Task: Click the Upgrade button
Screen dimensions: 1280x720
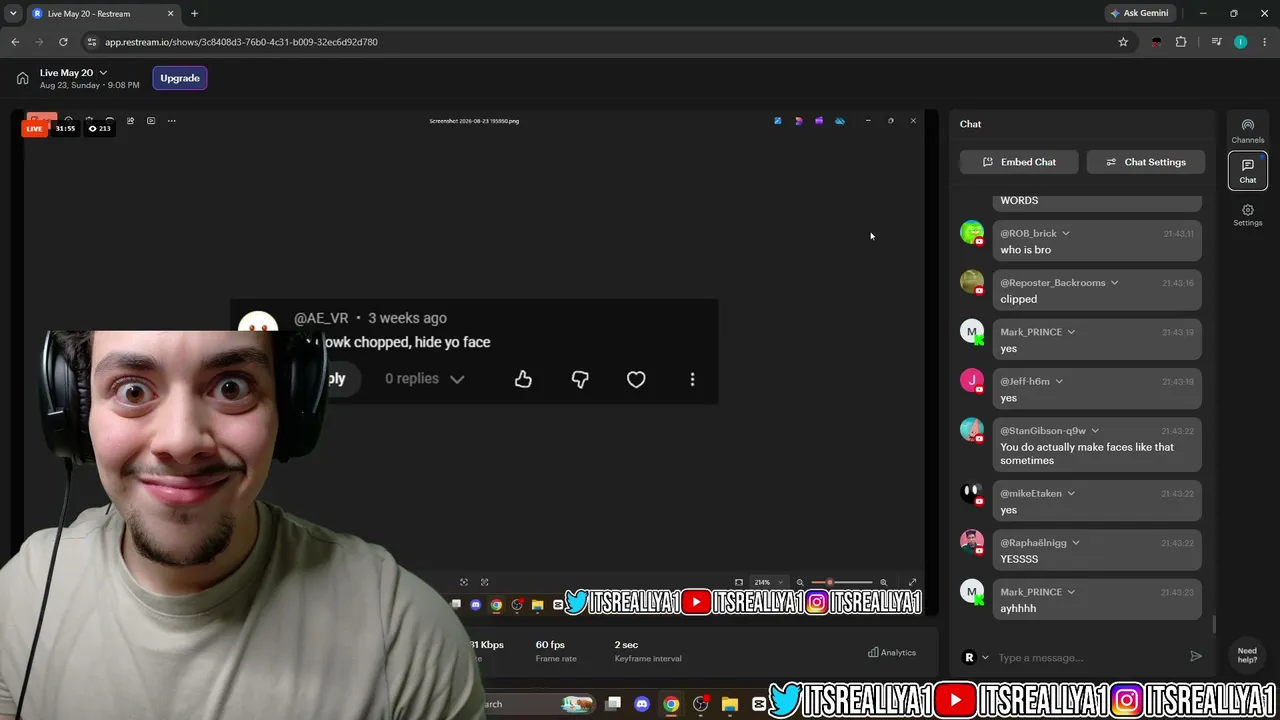Action: (180, 78)
